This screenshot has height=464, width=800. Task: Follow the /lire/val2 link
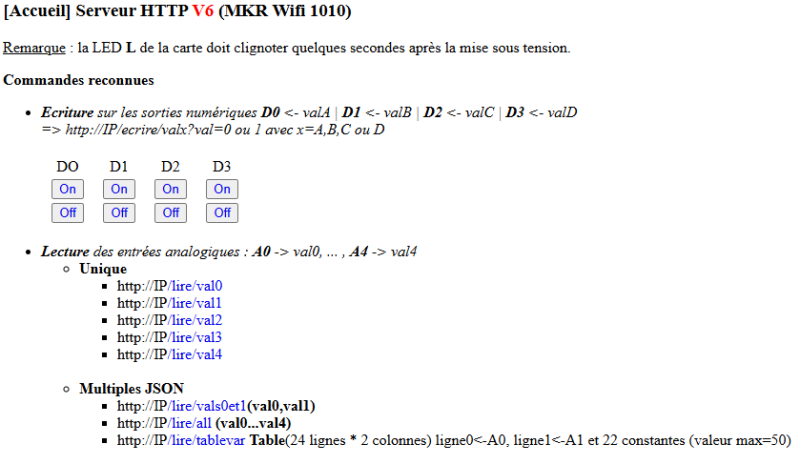(x=195, y=320)
